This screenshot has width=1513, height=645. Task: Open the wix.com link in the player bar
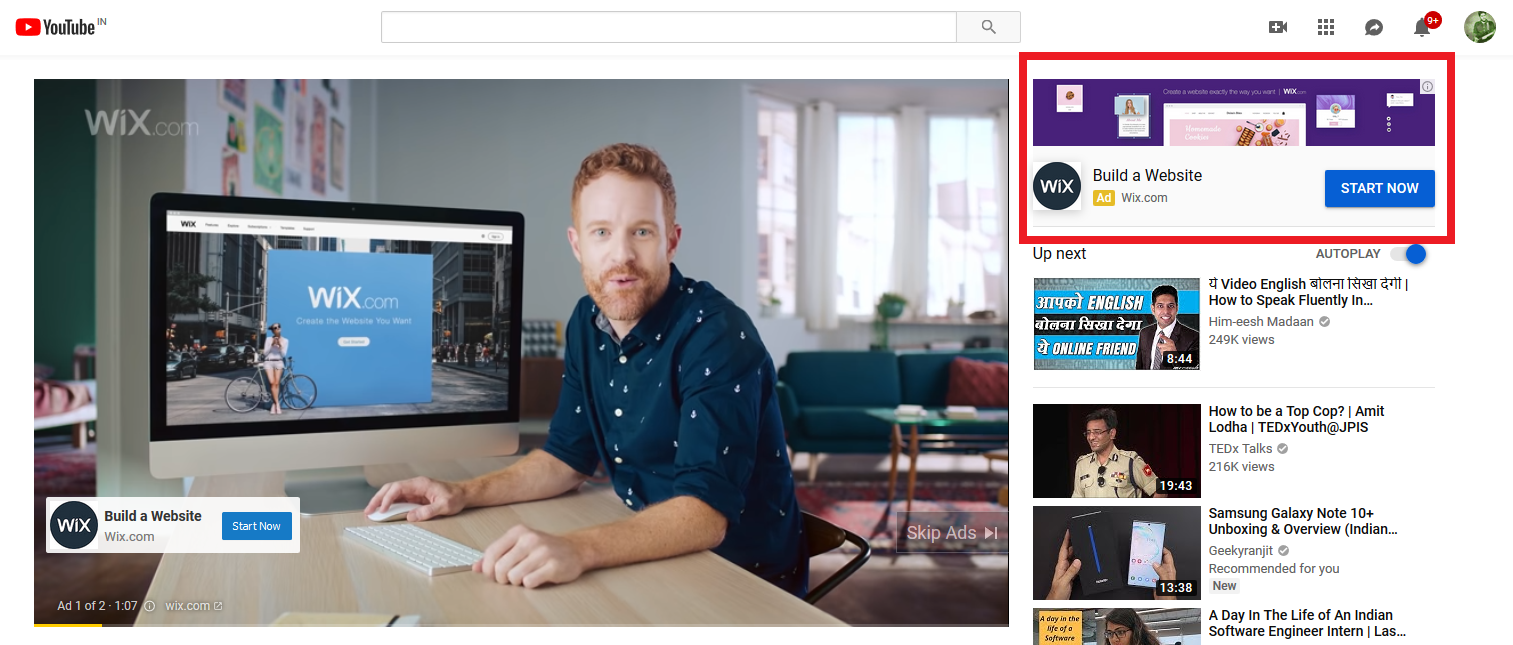(194, 606)
